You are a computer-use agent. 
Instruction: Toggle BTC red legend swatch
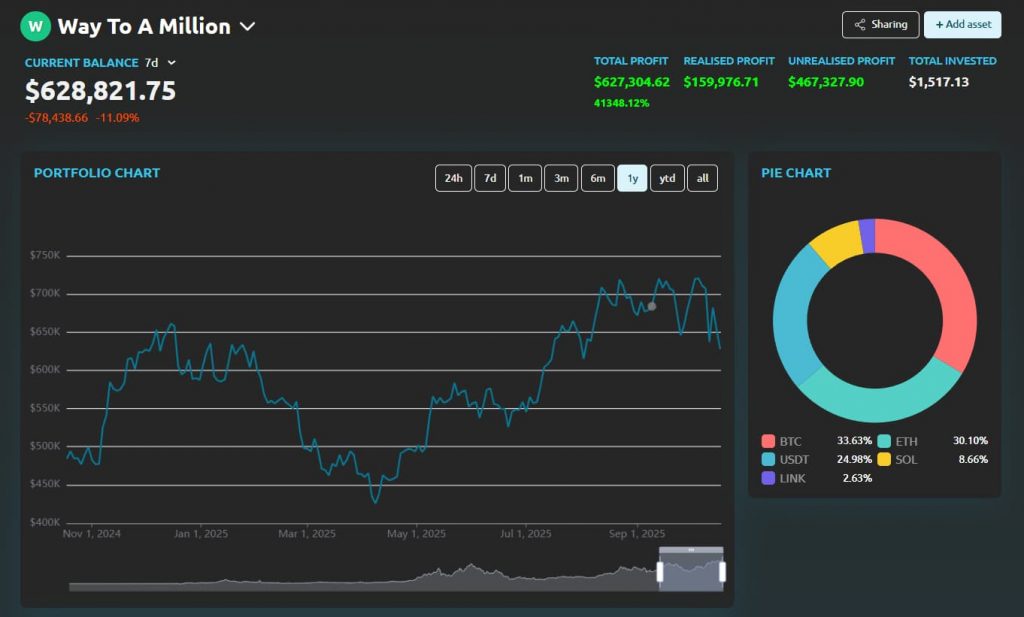click(768, 441)
